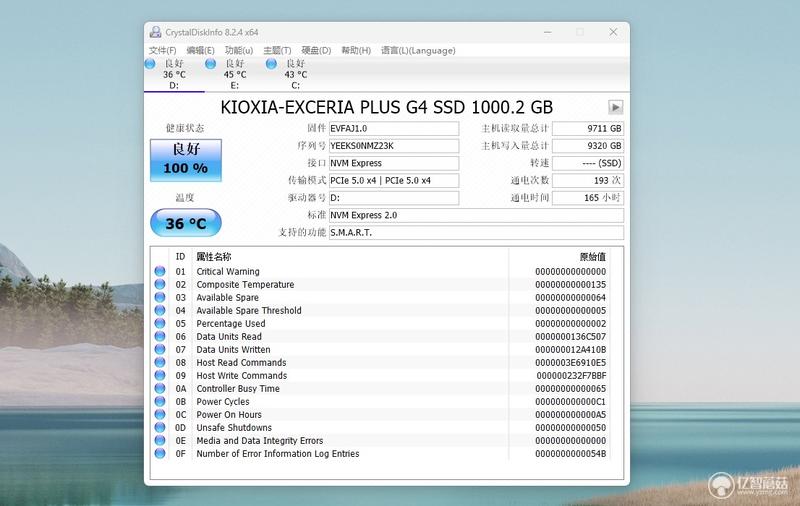Click the status orb for Power Cycles

click(160, 401)
